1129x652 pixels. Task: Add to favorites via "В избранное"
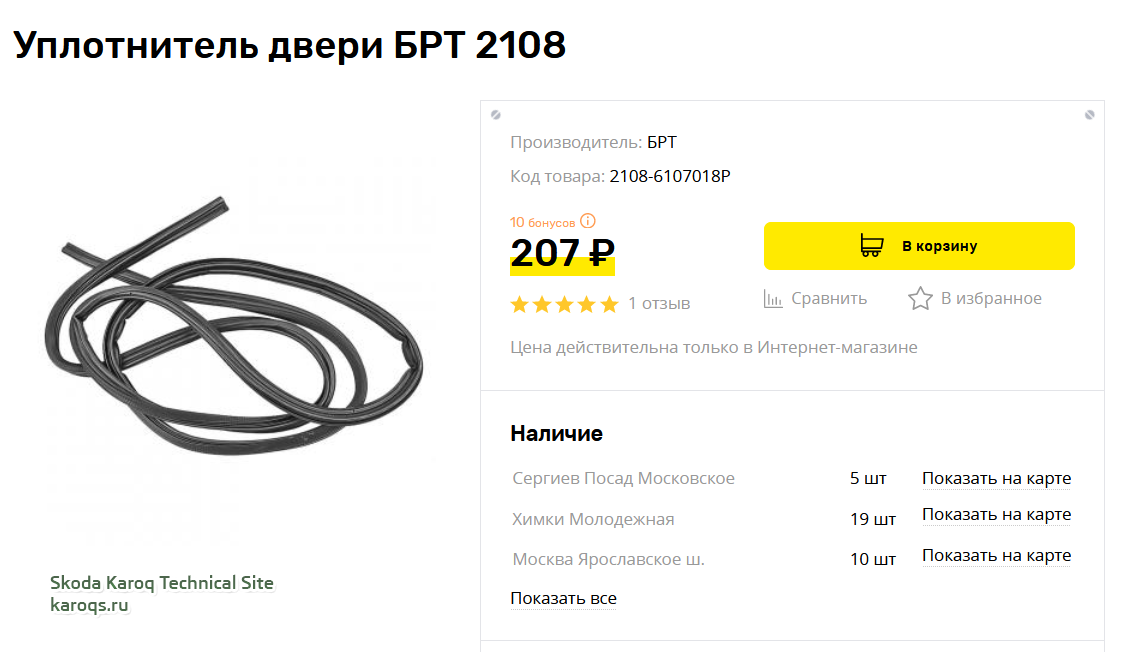click(x=991, y=299)
